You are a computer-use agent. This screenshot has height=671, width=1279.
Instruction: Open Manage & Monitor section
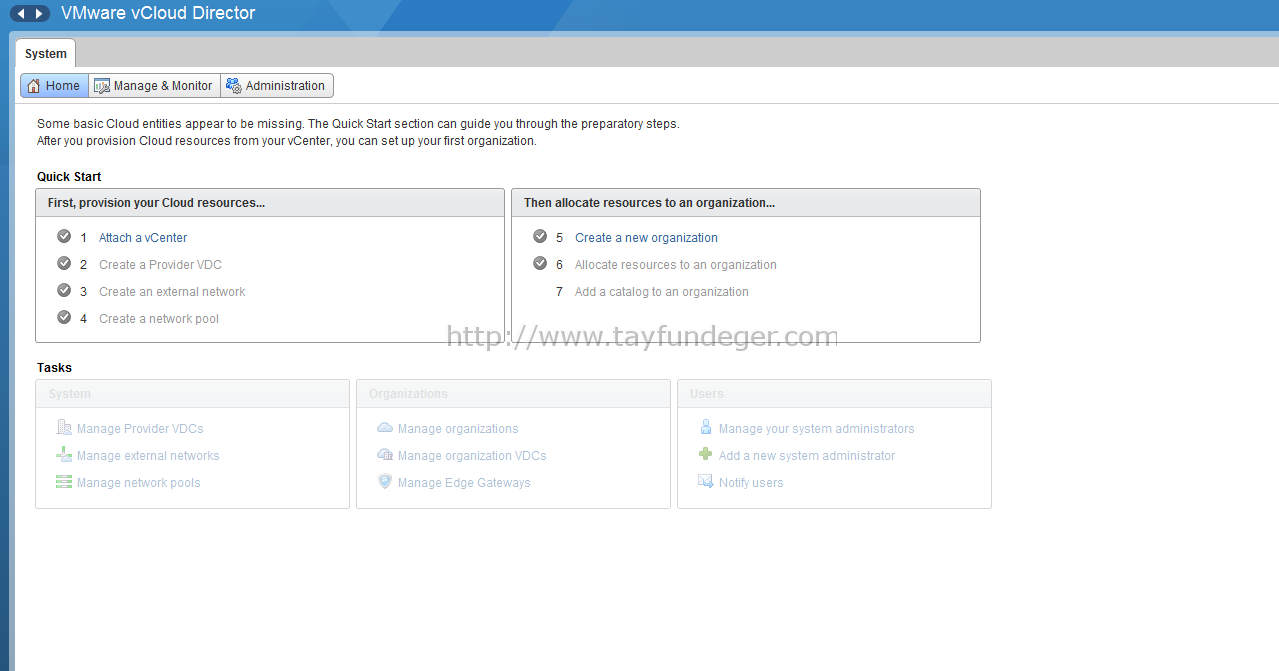[x=154, y=86]
